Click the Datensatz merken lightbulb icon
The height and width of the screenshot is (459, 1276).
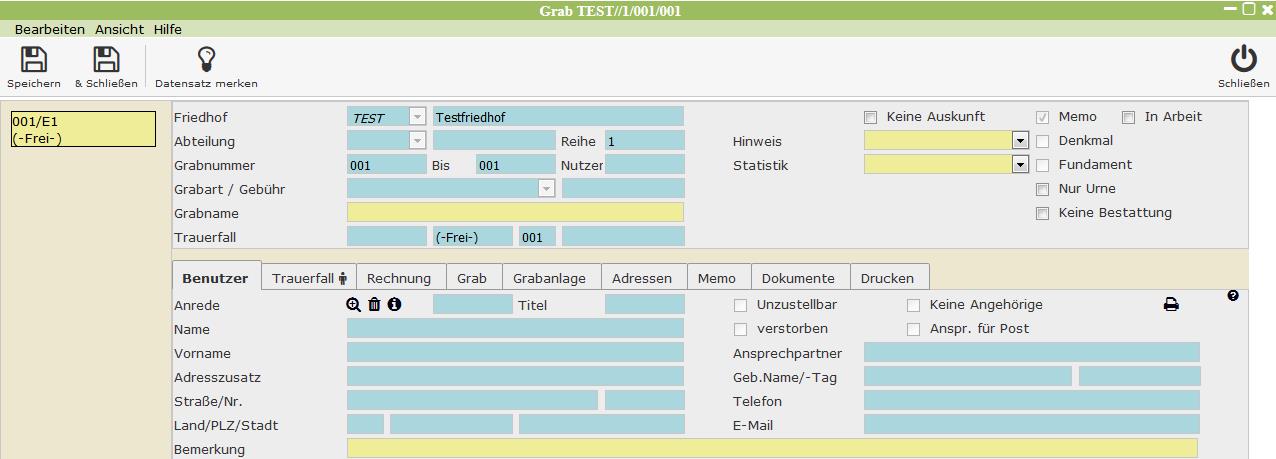[206, 60]
